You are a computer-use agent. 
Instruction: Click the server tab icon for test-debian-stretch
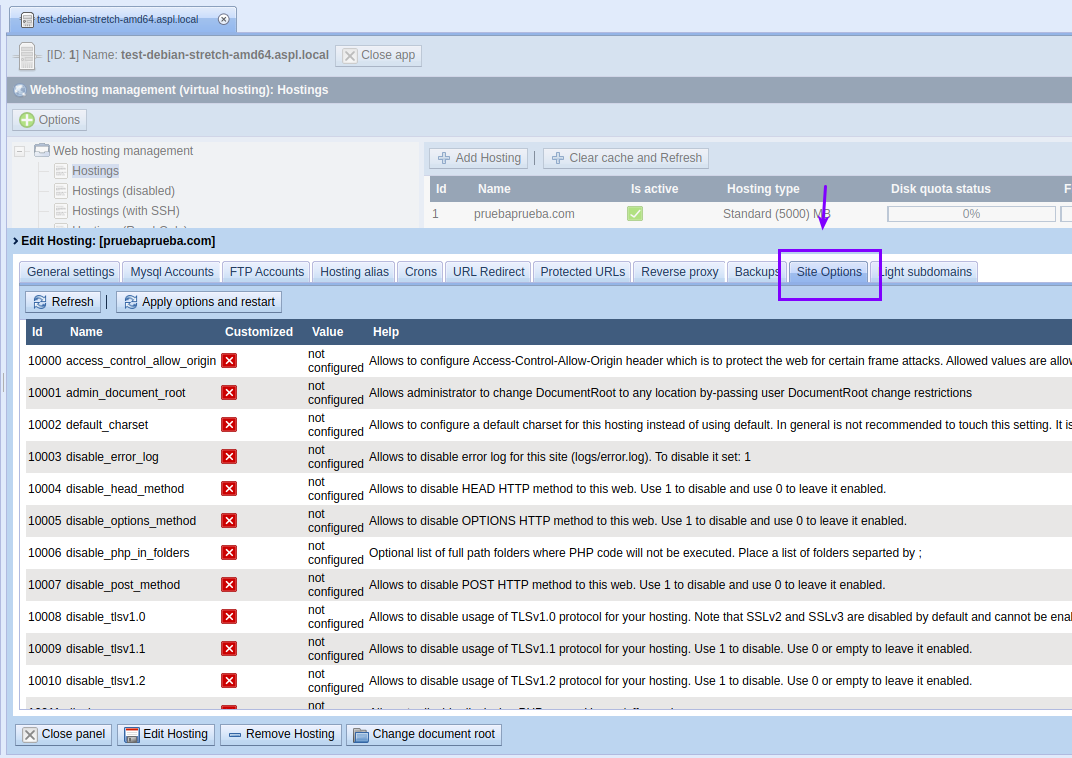27,20
